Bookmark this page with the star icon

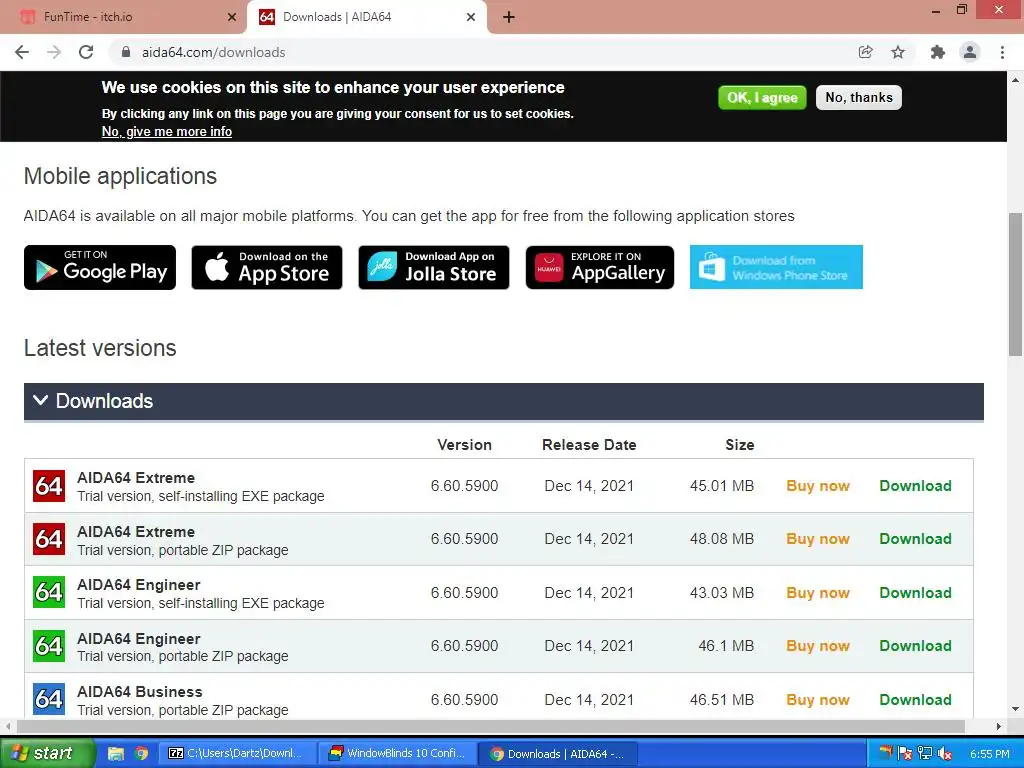click(899, 52)
